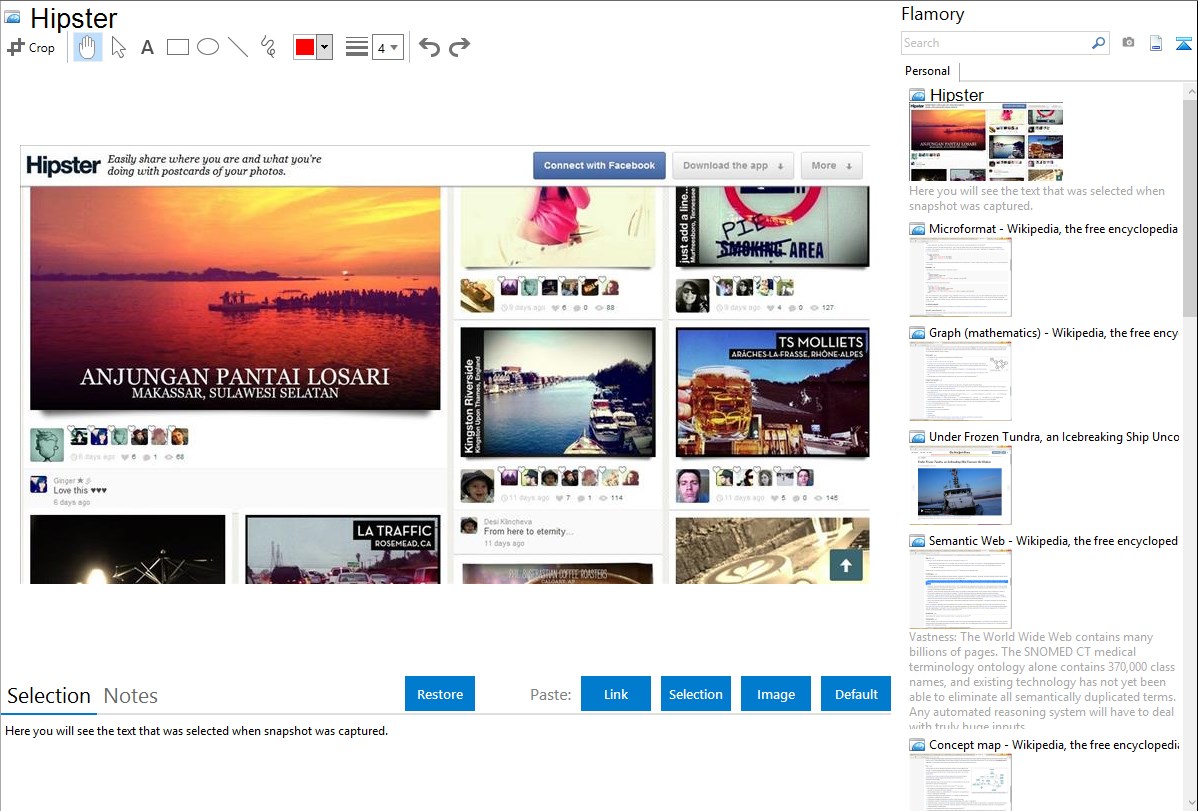Open the LA Traffic postcard
1198x811 pixels.
click(342, 550)
